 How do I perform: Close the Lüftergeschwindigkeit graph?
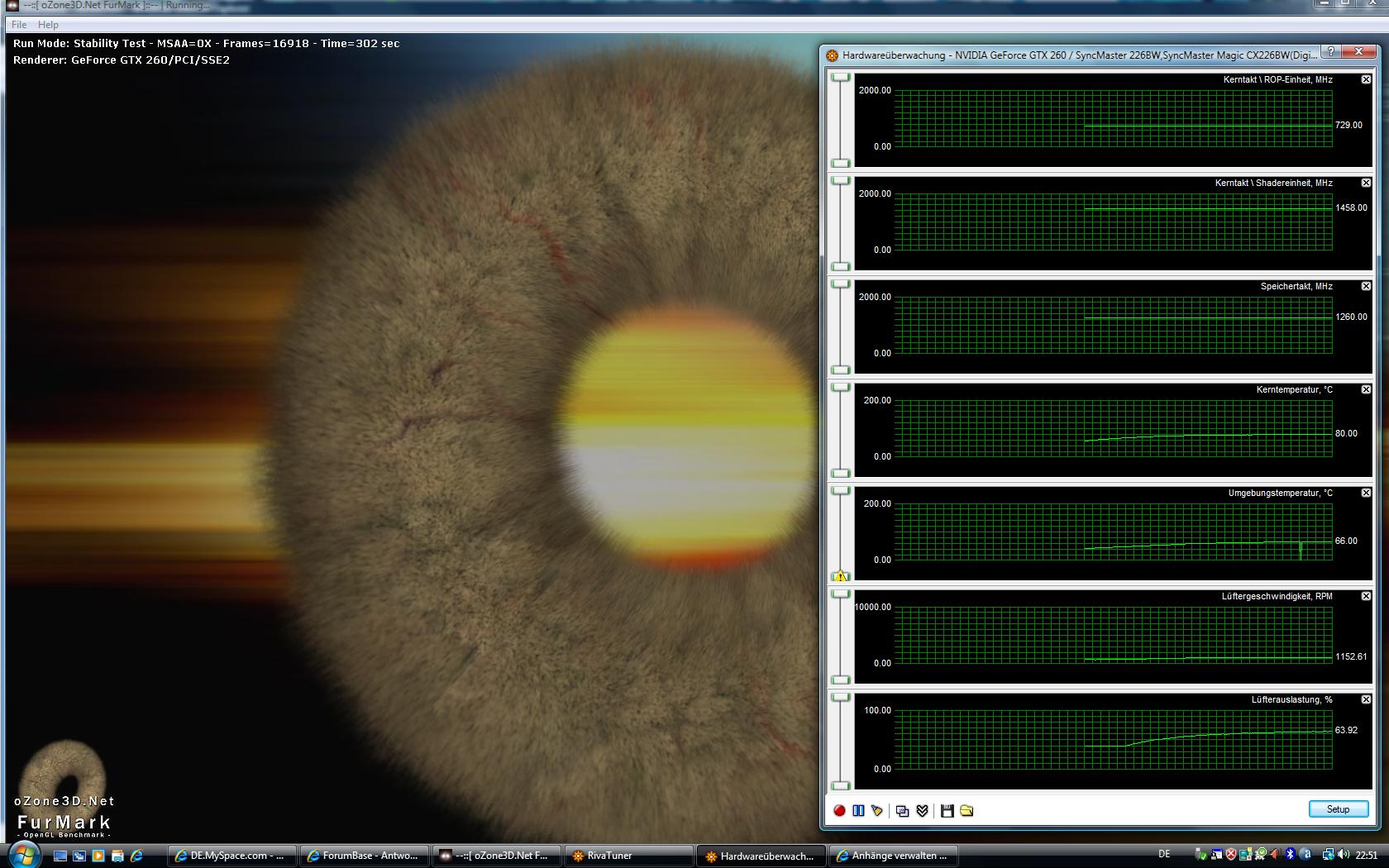[1366, 596]
